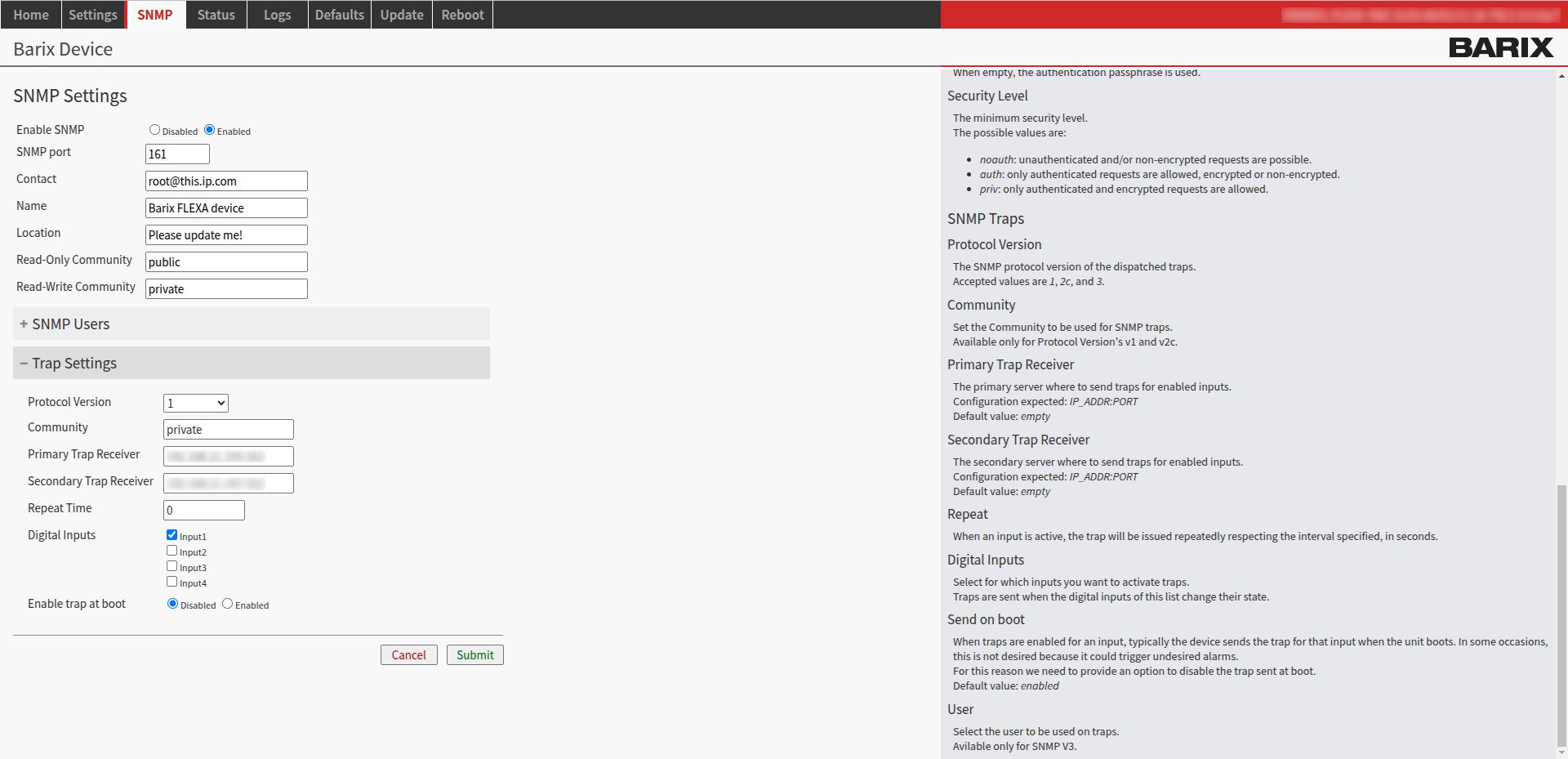Screen dimensions: 1568x759
Task: Click the Location text field
Action: pos(225,234)
